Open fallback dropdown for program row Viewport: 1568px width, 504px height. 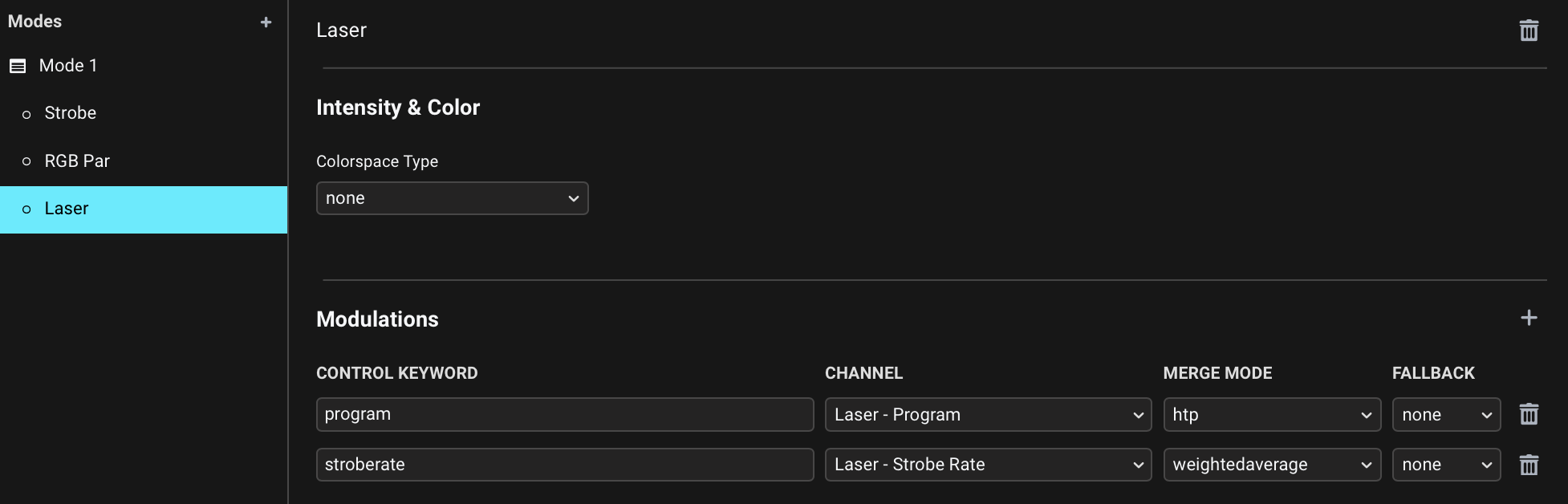point(1445,415)
